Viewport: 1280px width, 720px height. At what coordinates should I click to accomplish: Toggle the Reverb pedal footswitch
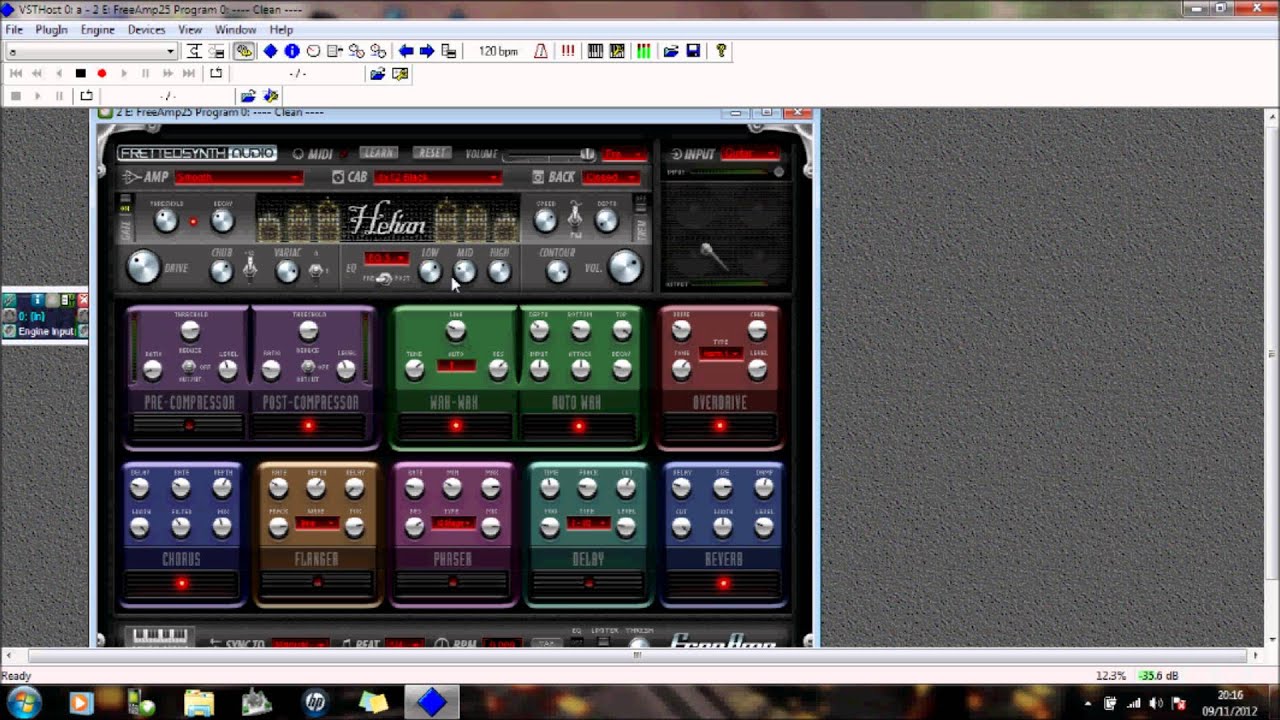[724, 584]
